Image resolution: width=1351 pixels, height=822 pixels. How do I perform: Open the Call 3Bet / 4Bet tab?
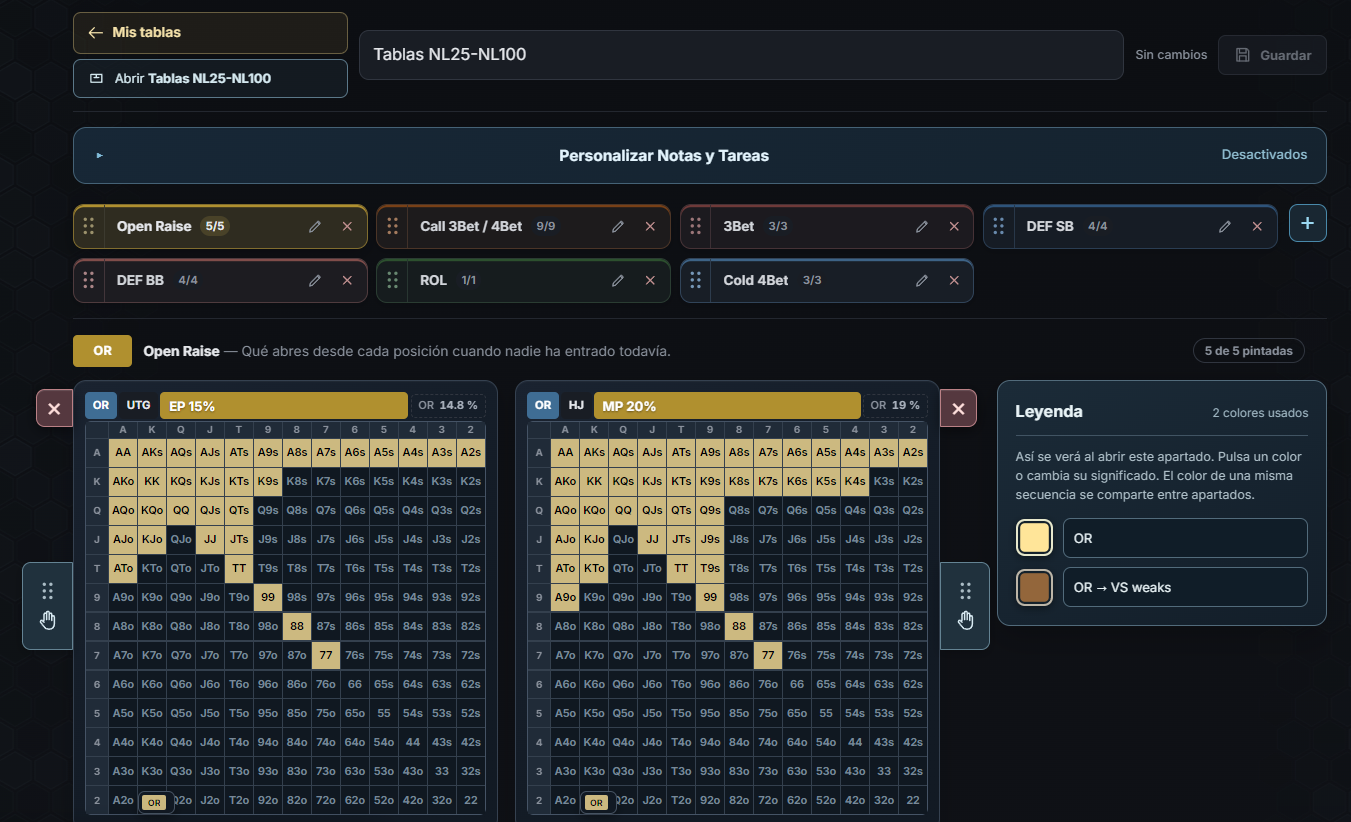click(471, 227)
